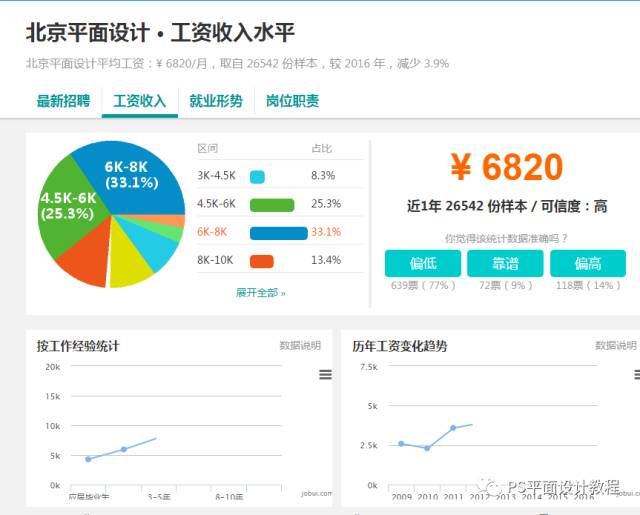Click second data point on experience chart
Screen dimensions: 640x515
click(124, 449)
